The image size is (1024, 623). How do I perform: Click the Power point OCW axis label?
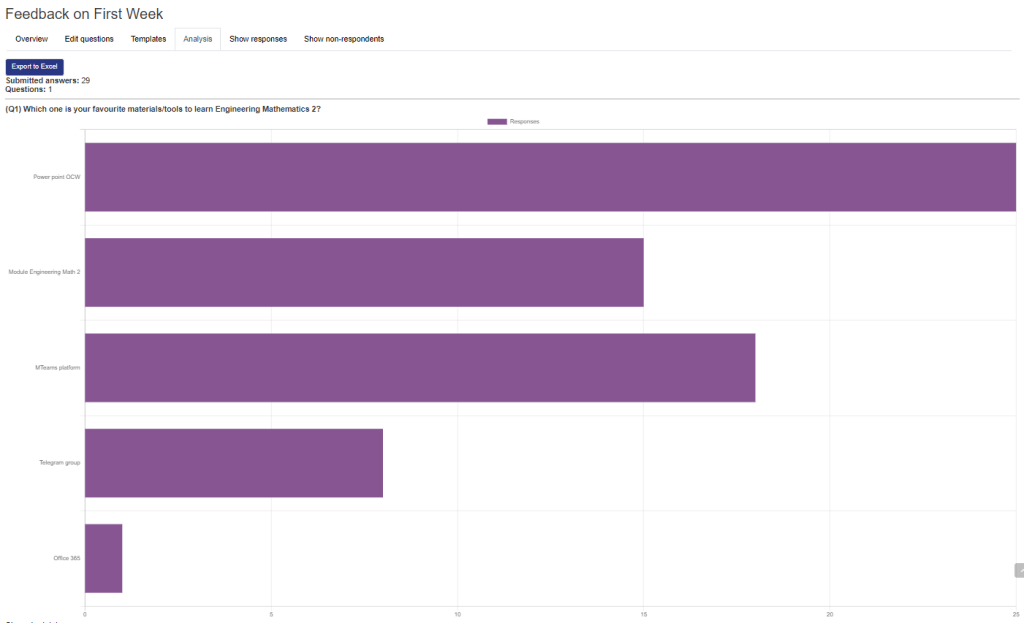[56, 177]
